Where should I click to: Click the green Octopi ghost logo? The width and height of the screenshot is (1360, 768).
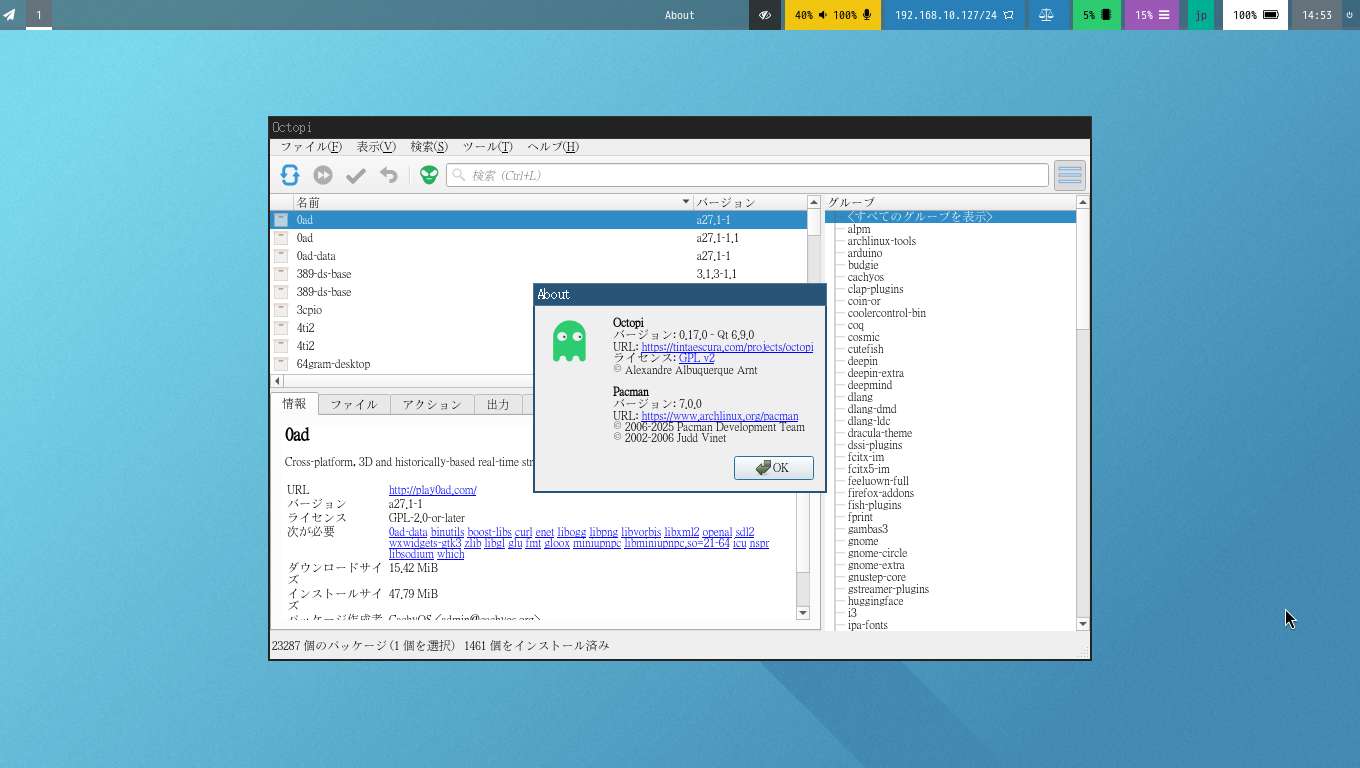tap(569, 342)
